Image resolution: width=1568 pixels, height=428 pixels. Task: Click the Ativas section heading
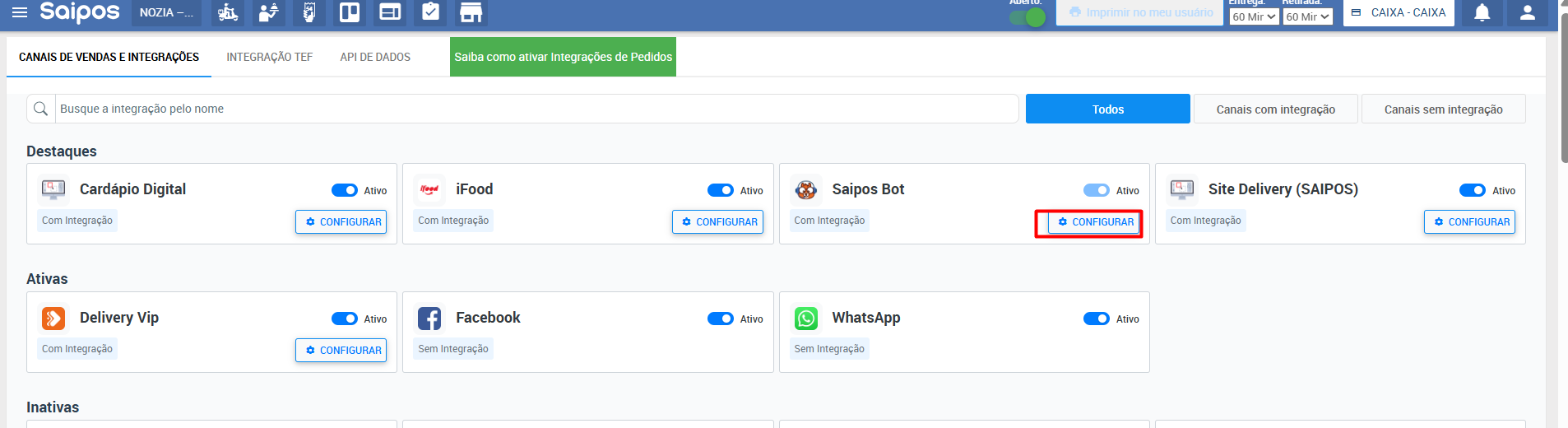click(x=47, y=279)
